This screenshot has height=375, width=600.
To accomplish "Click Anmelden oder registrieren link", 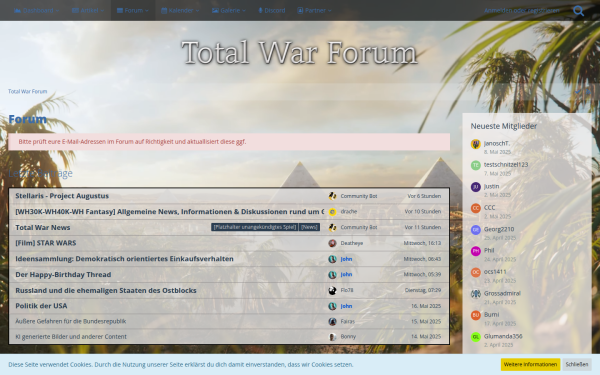I will (522, 10).
